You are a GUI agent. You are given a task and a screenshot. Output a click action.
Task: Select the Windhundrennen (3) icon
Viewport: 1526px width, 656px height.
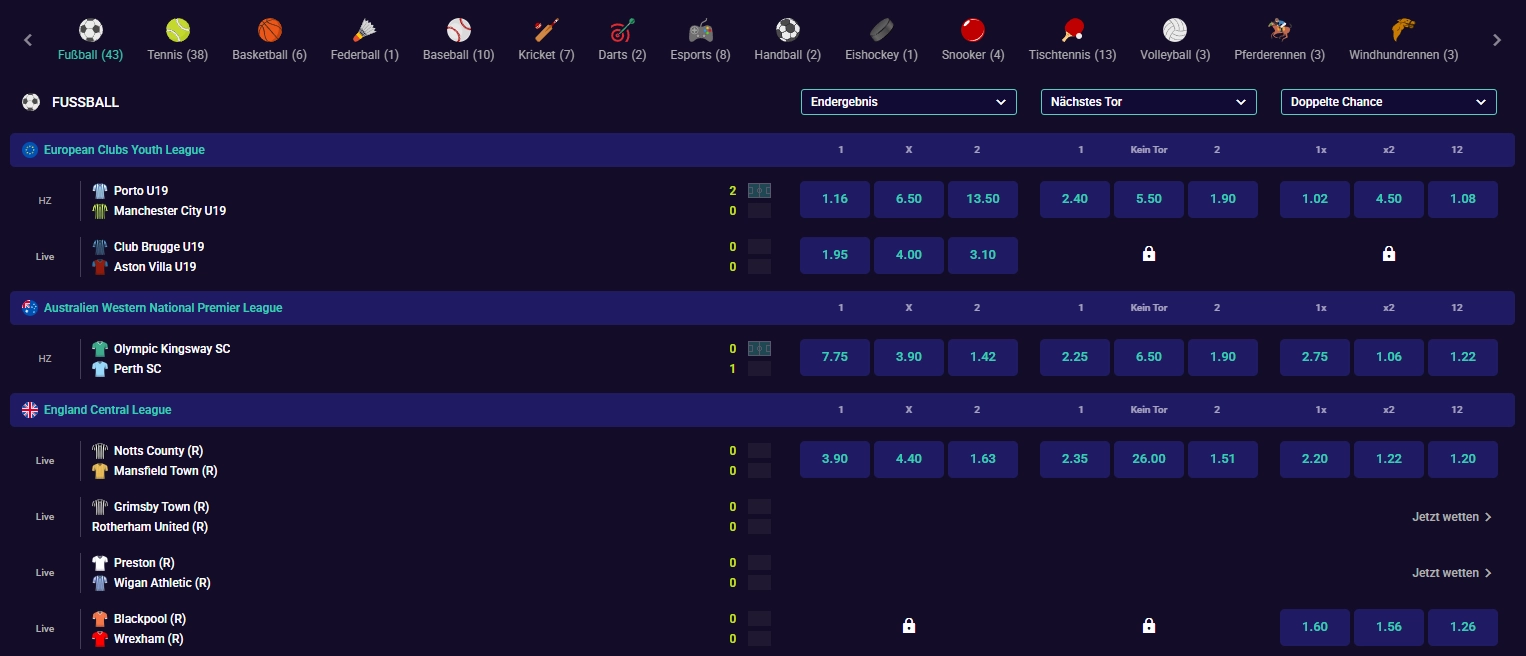(x=1403, y=29)
